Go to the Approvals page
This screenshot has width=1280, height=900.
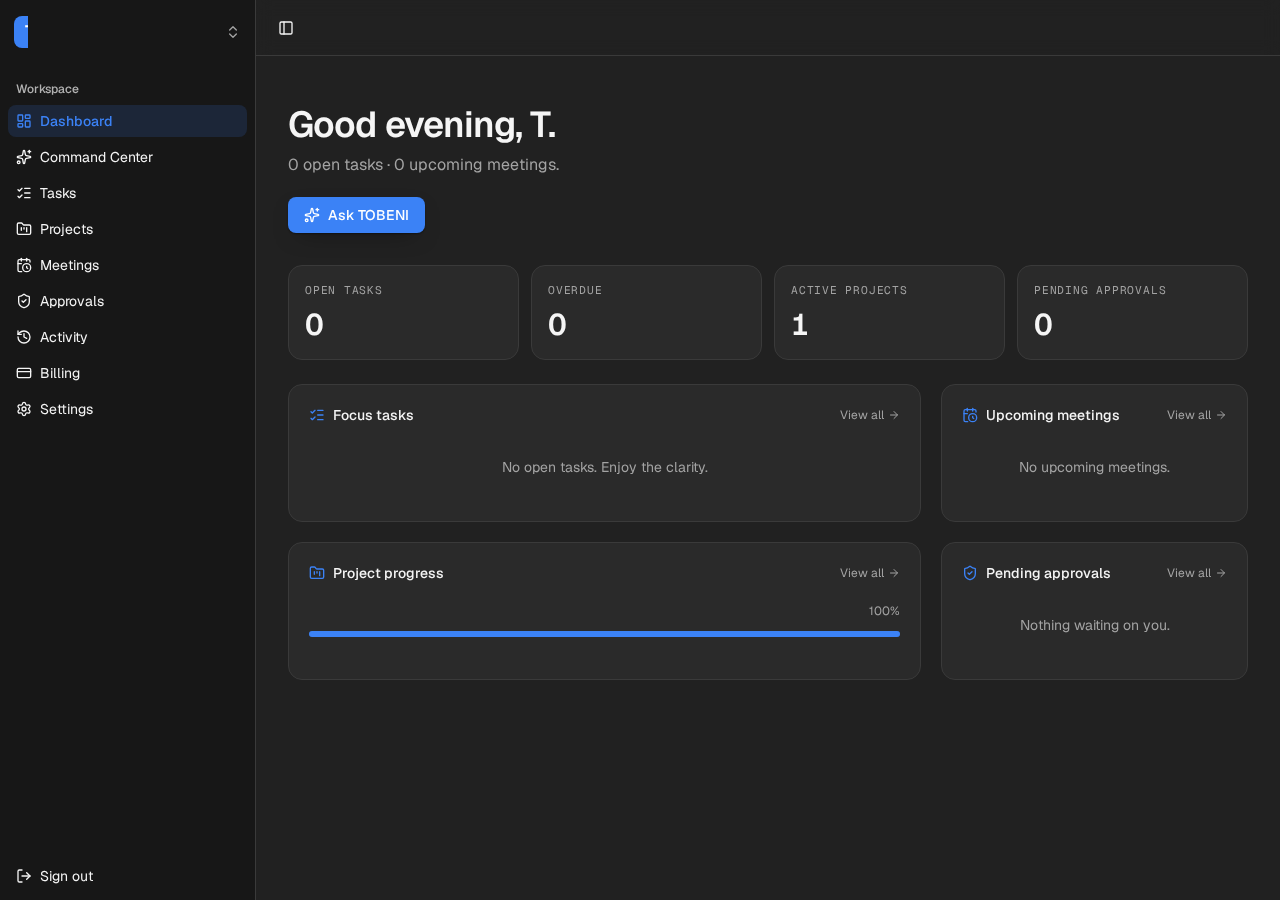click(x=127, y=301)
